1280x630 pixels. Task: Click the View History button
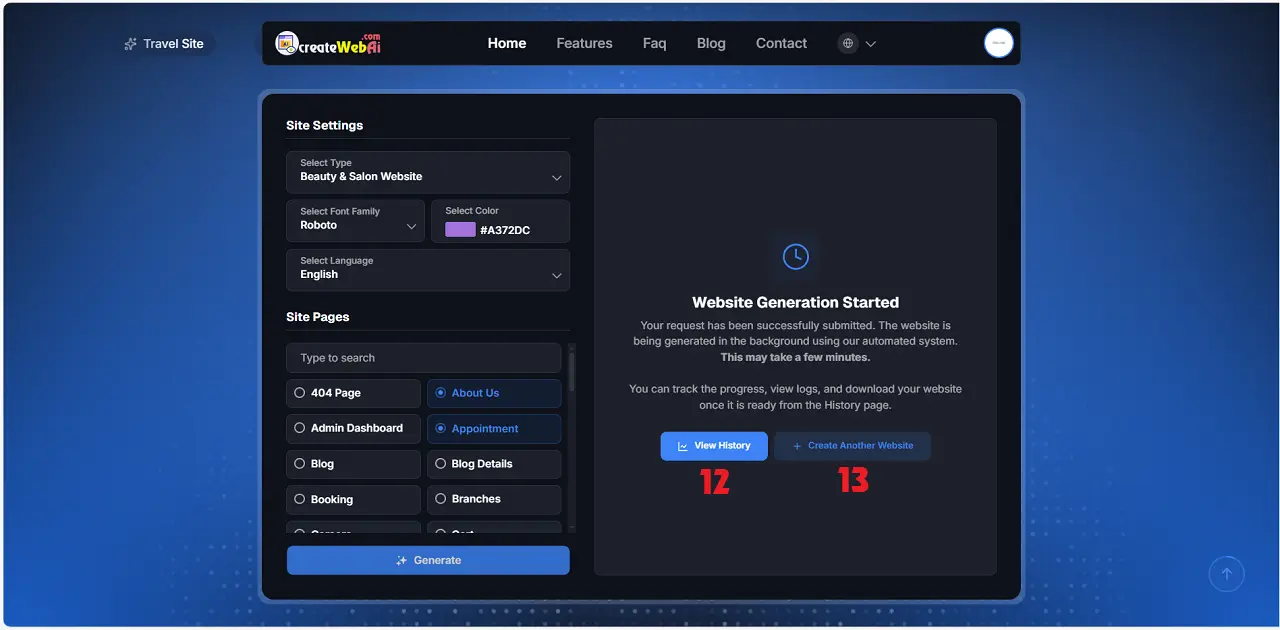714,445
